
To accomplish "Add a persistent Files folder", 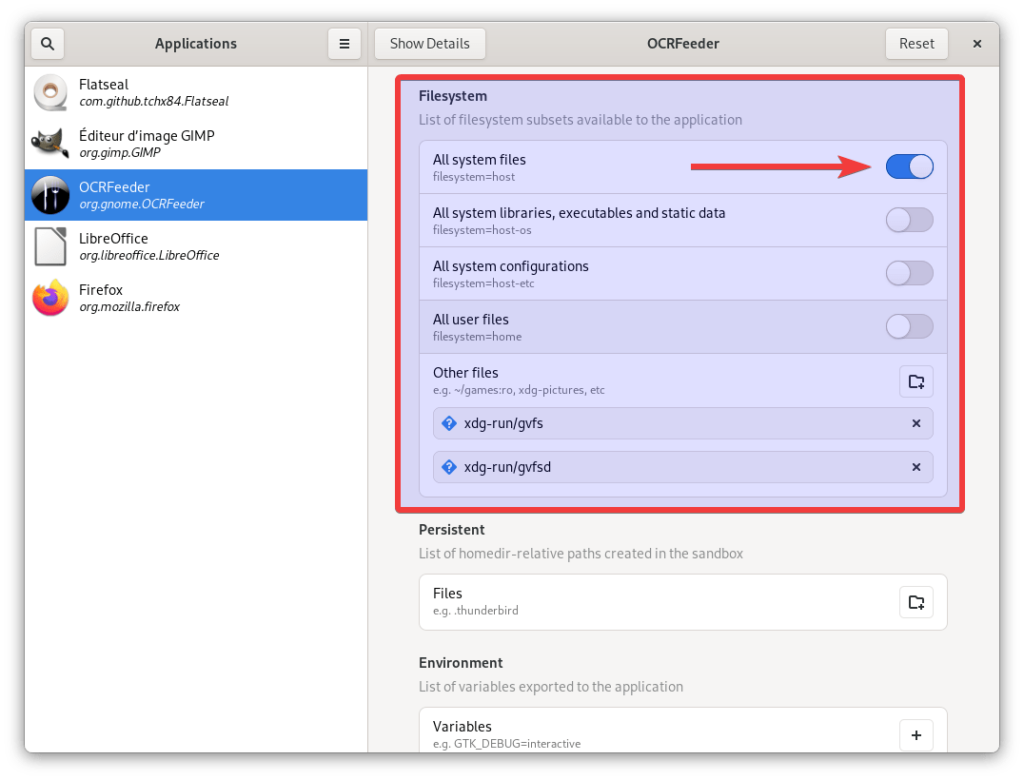I will 916,602.
